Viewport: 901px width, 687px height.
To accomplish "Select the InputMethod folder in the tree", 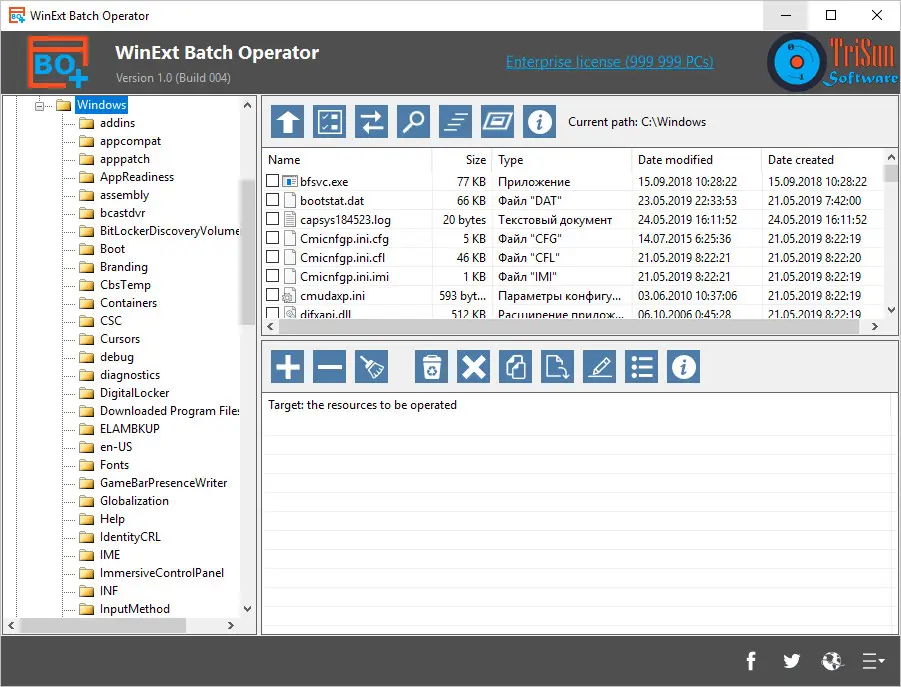I will 134,609.
